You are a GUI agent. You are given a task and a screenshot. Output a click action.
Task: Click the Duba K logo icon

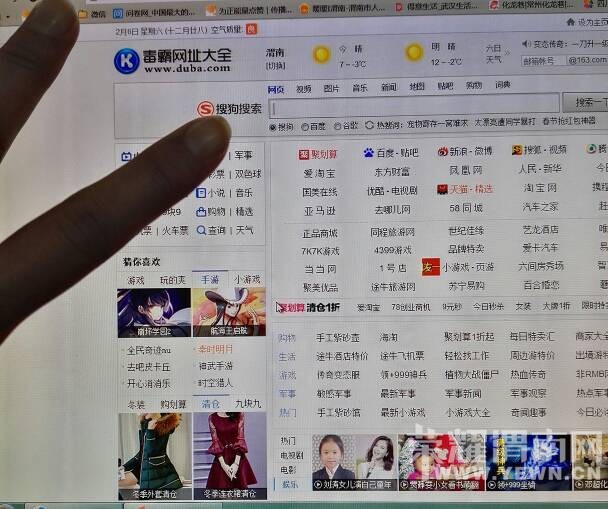coord(126,61)
